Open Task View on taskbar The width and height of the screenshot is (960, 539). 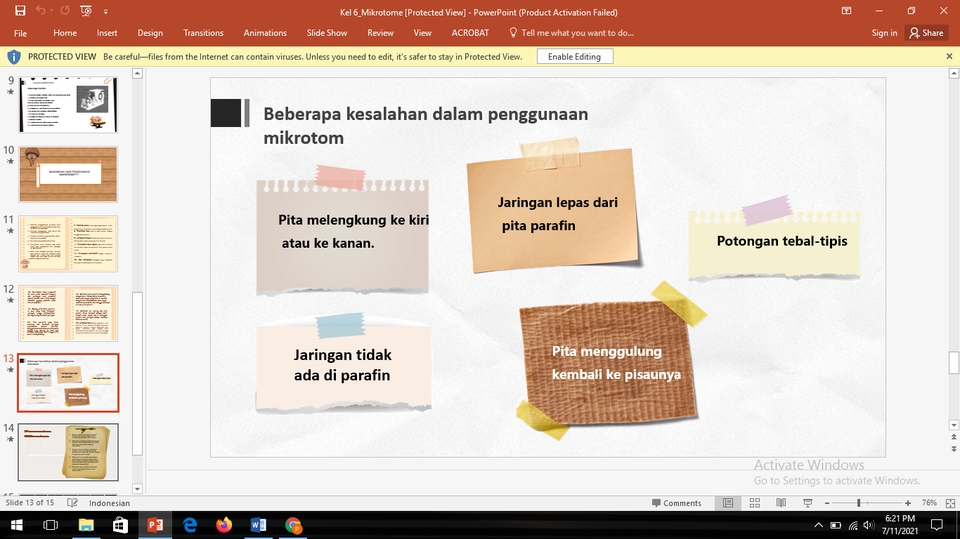[50, 526]
